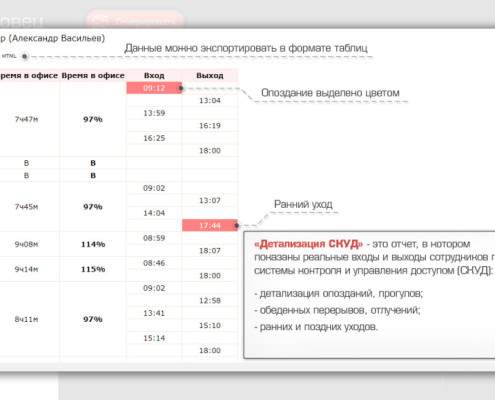Select the 13:04 exit time cell
The width and height of the screenshot is (495, 400).
(210, 101)
